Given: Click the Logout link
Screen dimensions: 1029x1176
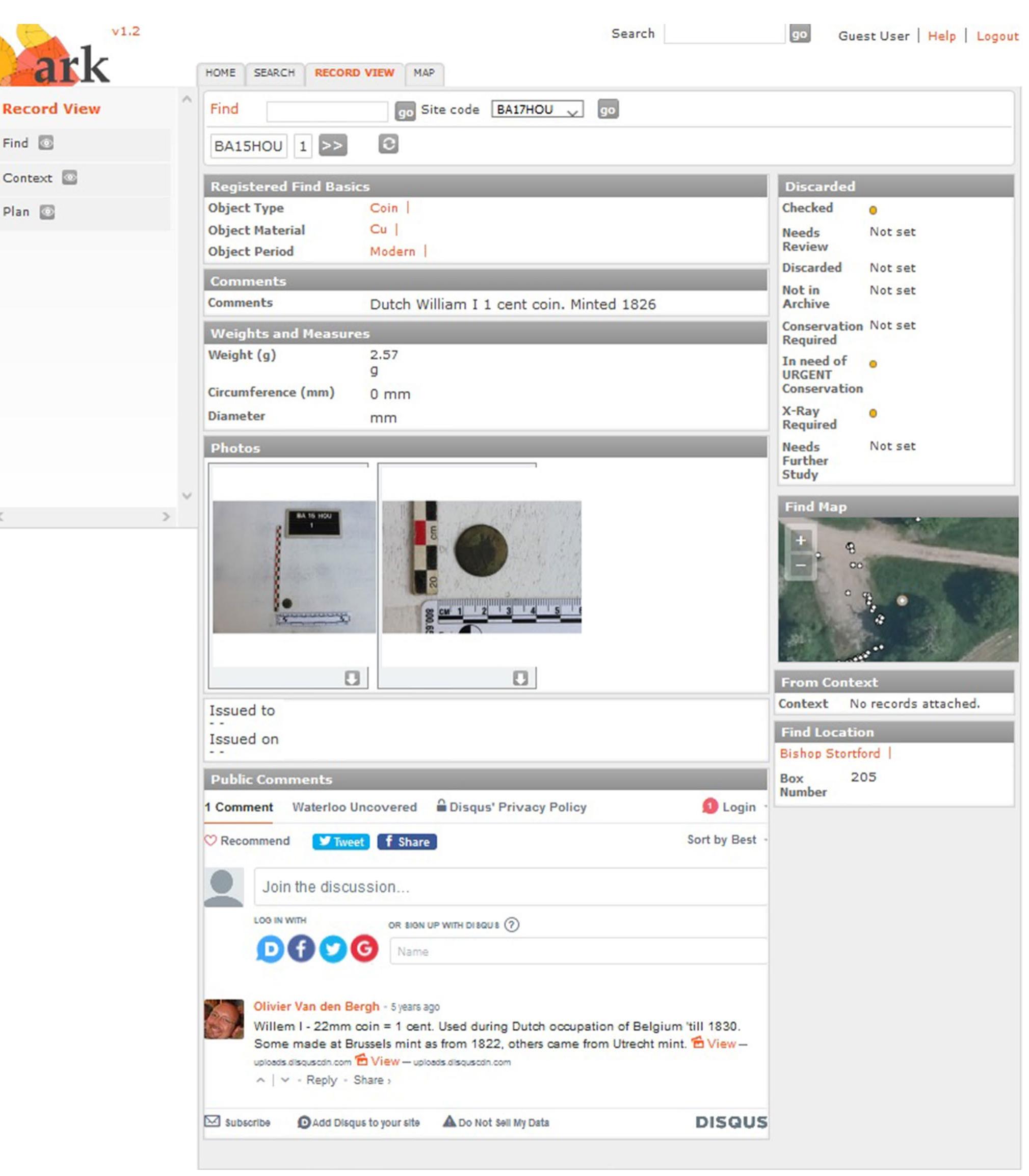Looking at the screenshot, I should click(997, 36).
